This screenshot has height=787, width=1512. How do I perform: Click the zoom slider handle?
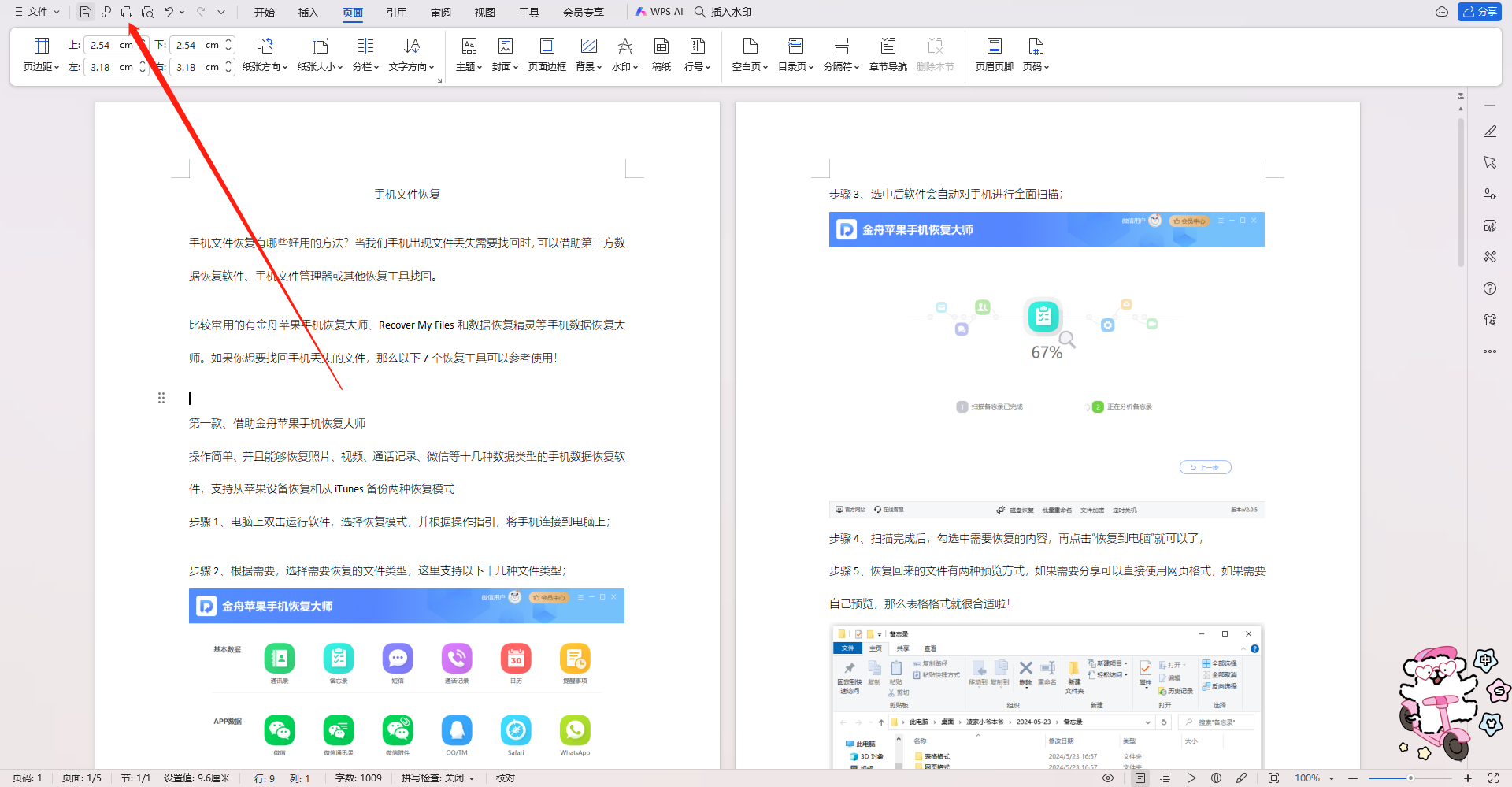(1410, 778)
